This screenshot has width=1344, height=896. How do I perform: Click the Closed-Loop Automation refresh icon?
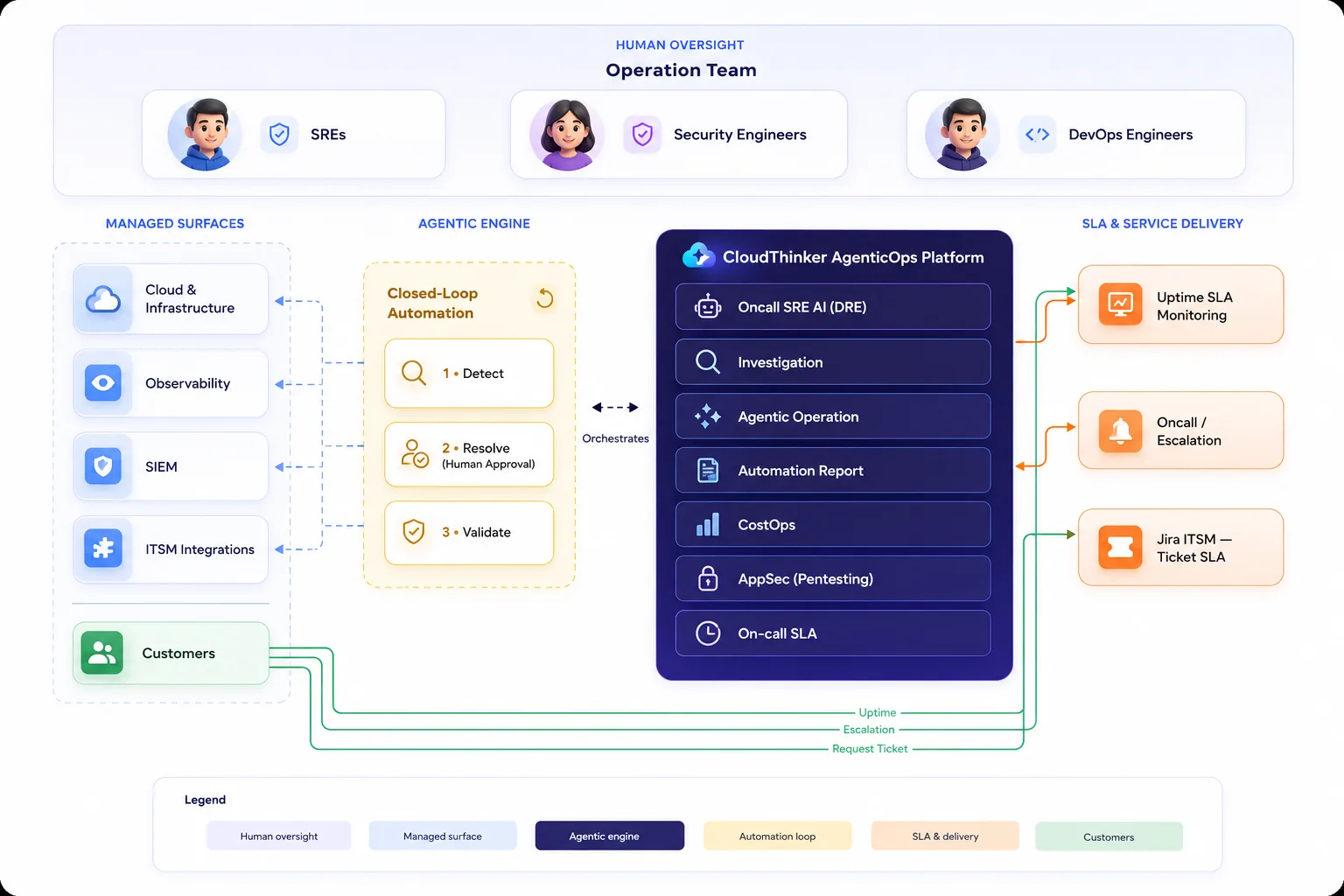[x=544, y=299]
